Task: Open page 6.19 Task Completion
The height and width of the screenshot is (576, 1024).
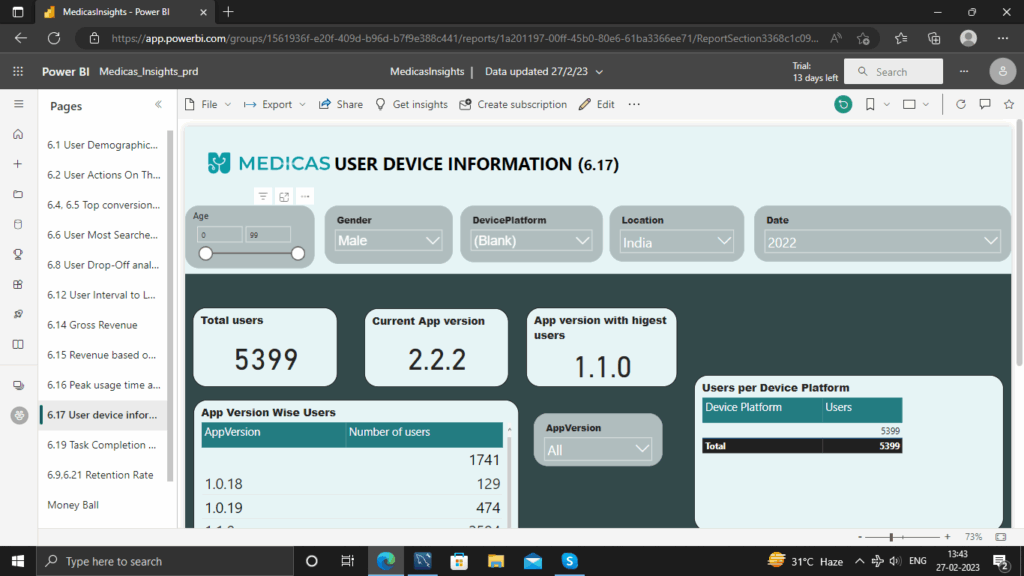Action: point(103,445)
